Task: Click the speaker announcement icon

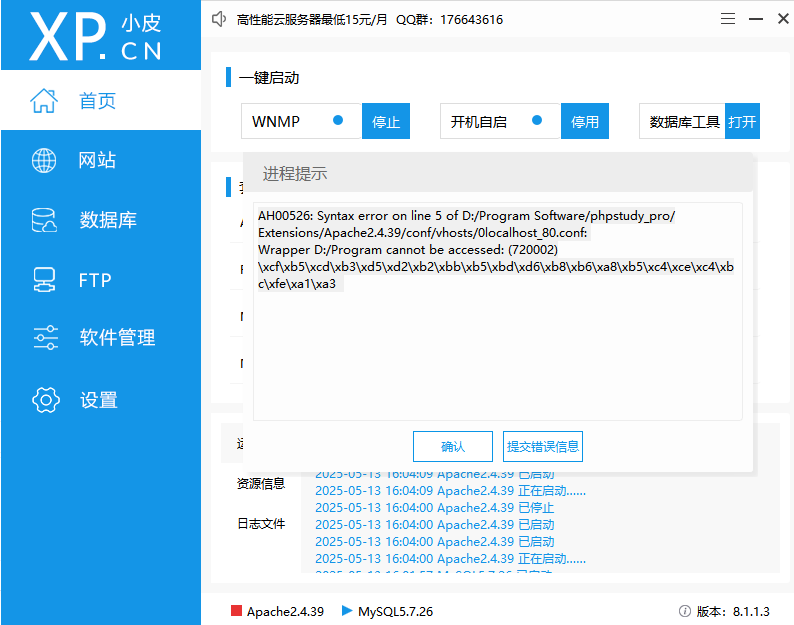Action: click(x=219, y=19)
